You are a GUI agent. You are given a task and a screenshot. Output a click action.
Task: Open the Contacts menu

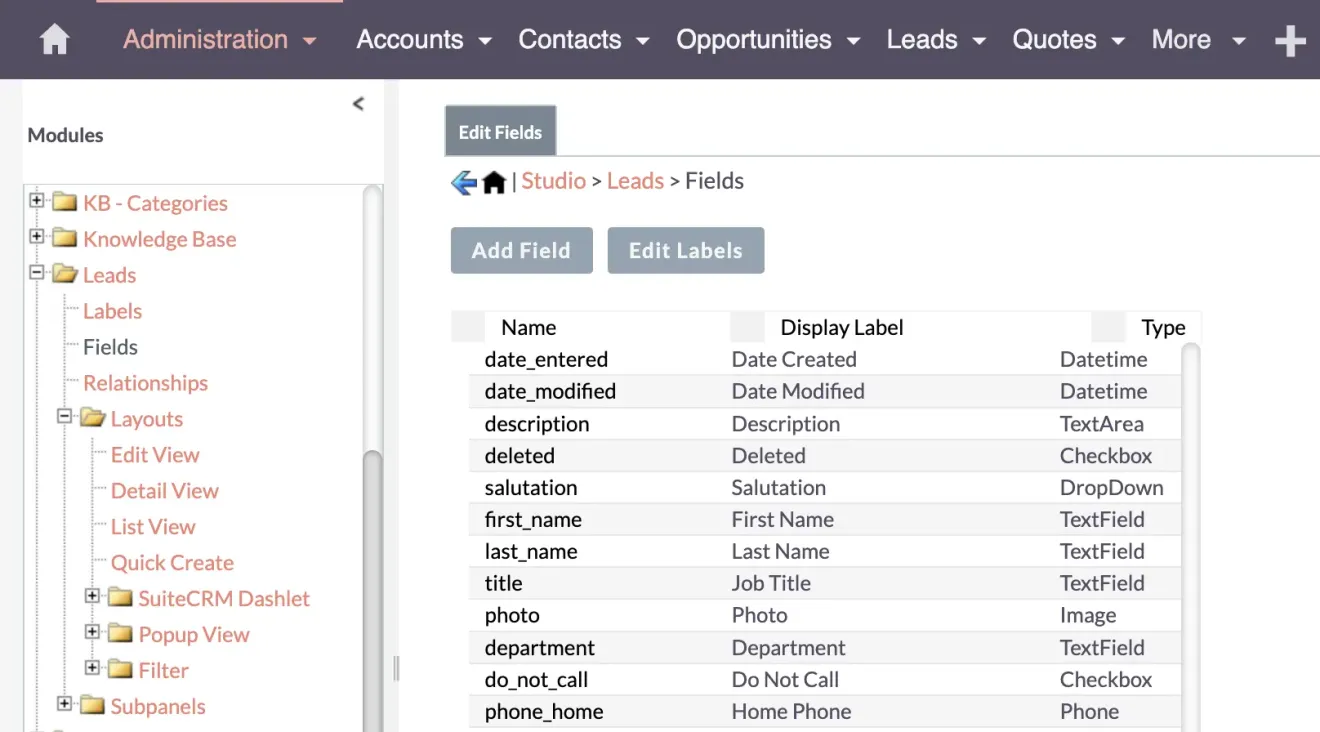(571, 40)
